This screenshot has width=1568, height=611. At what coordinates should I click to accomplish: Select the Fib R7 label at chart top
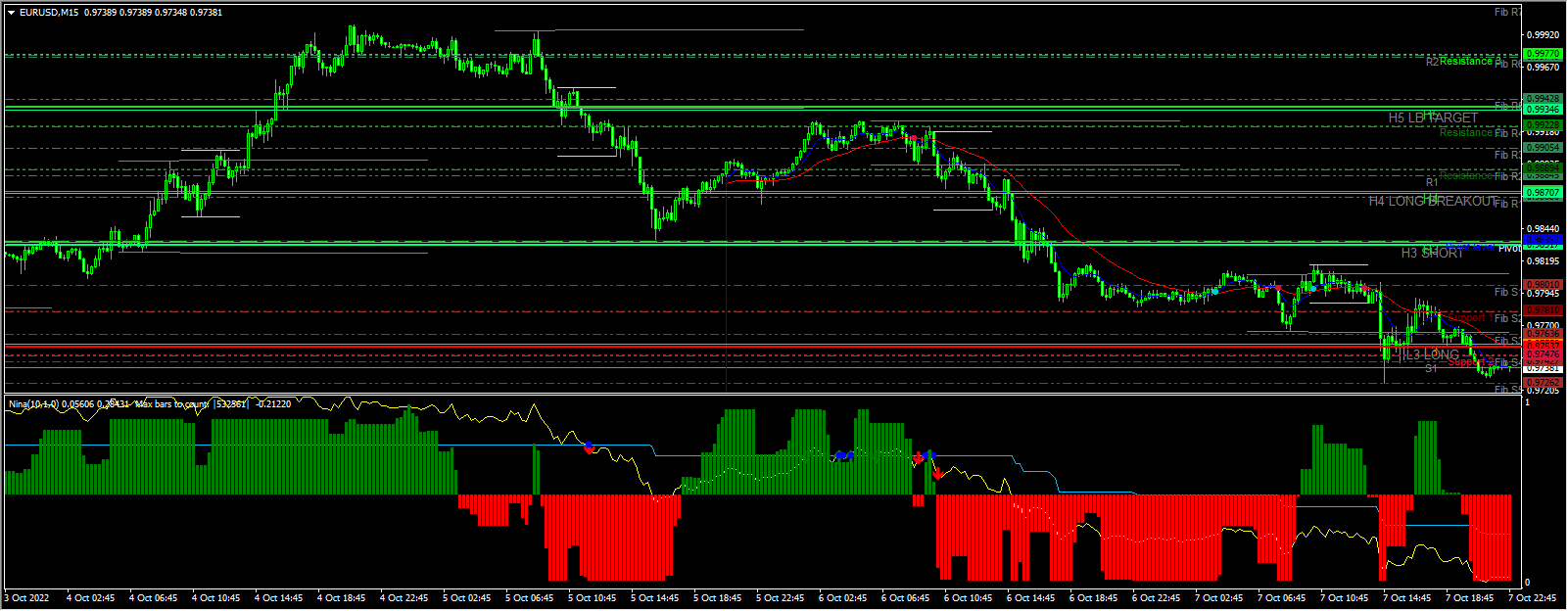point(1507,13)
